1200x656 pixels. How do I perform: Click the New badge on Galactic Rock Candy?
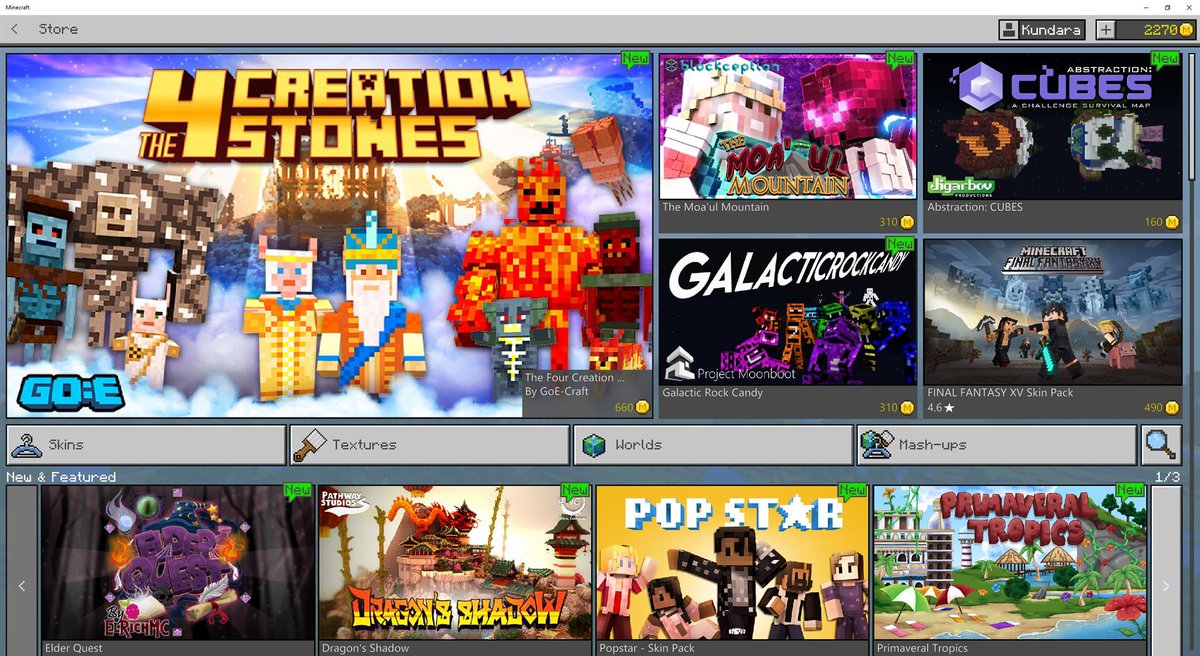(900, 245)
